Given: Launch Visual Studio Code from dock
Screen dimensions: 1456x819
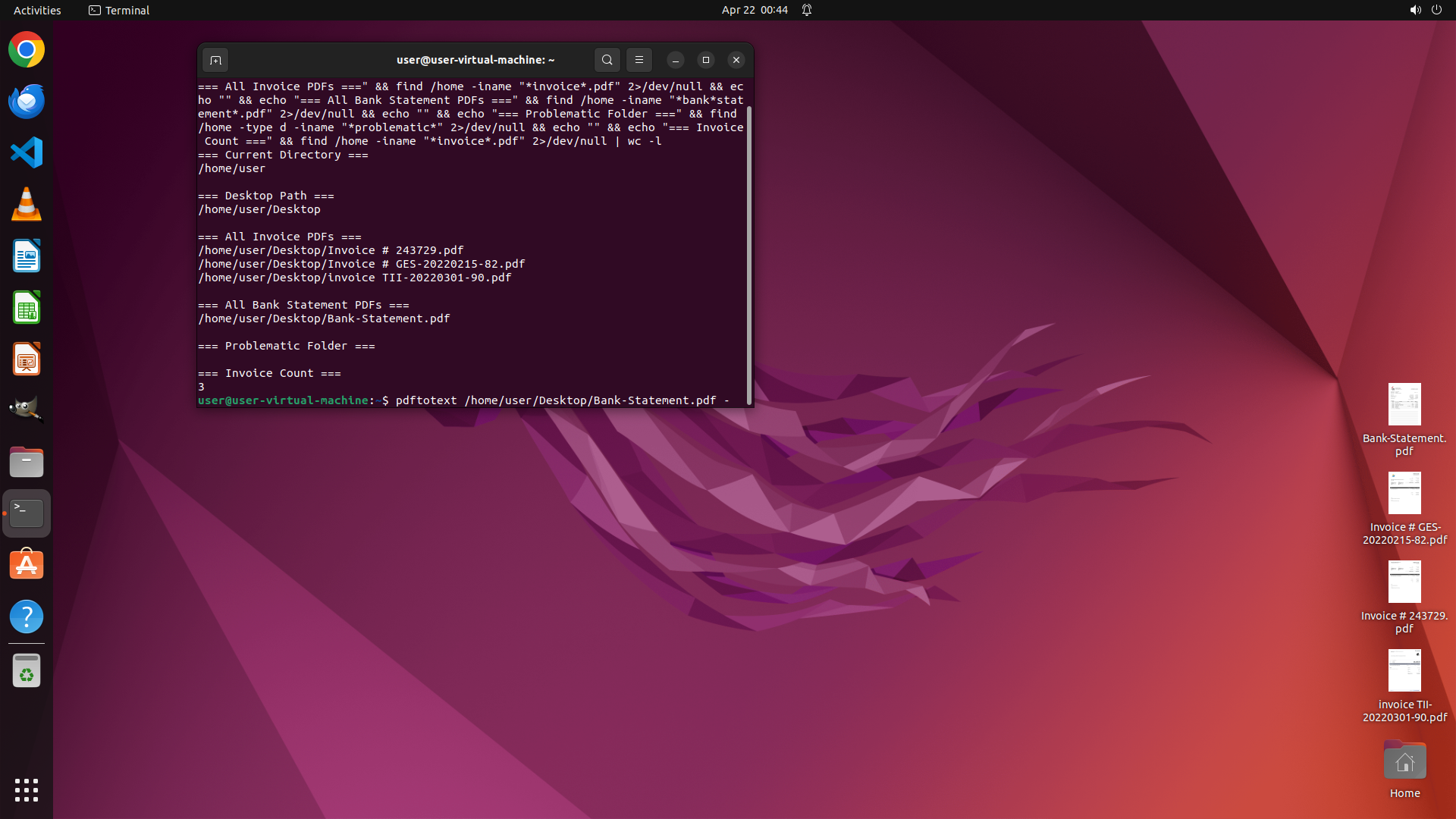Looking at the screenshot, I should coord(27,153).
